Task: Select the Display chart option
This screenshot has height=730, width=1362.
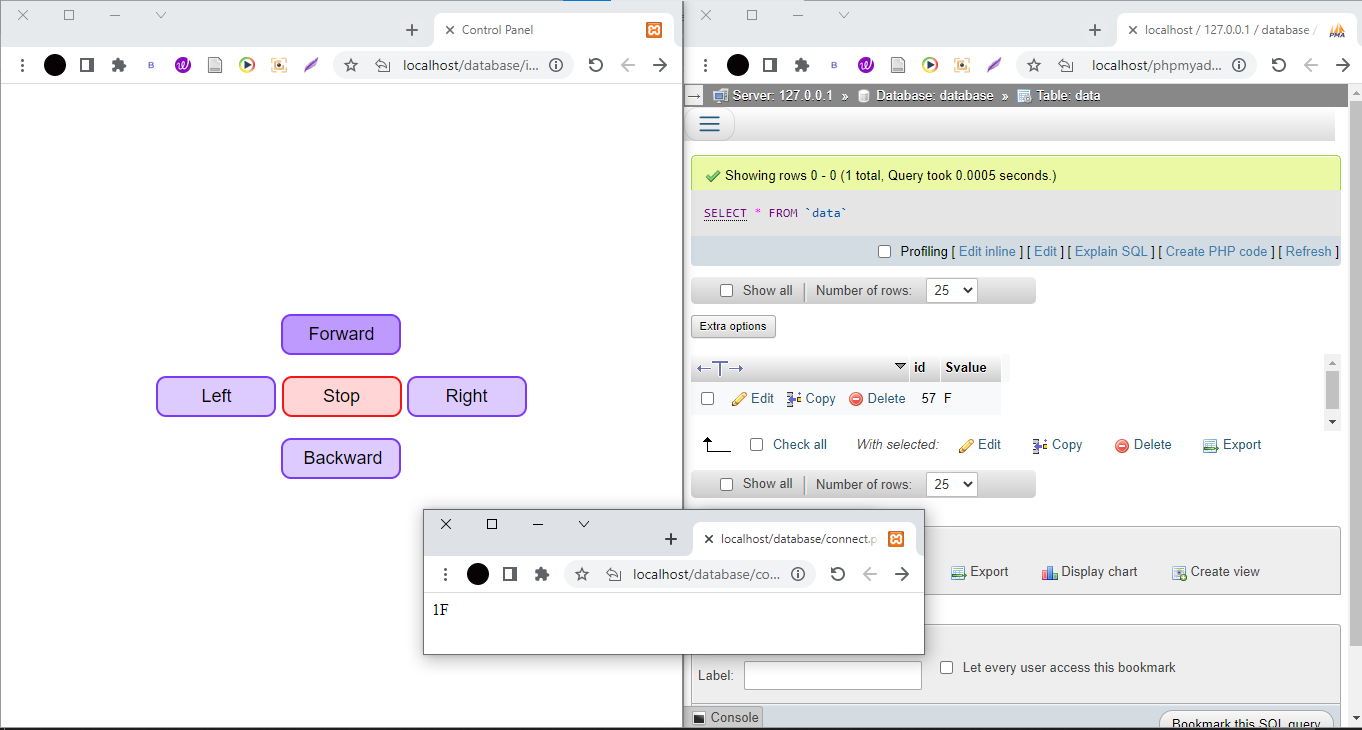Action: click(1089, 571)
